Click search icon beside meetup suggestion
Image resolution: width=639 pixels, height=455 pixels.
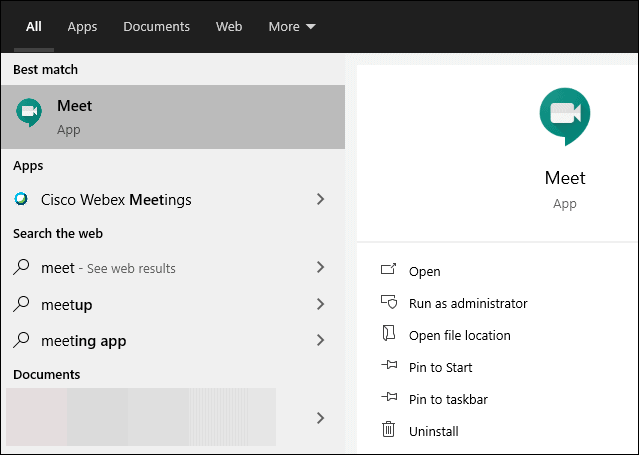coord(21,304)
